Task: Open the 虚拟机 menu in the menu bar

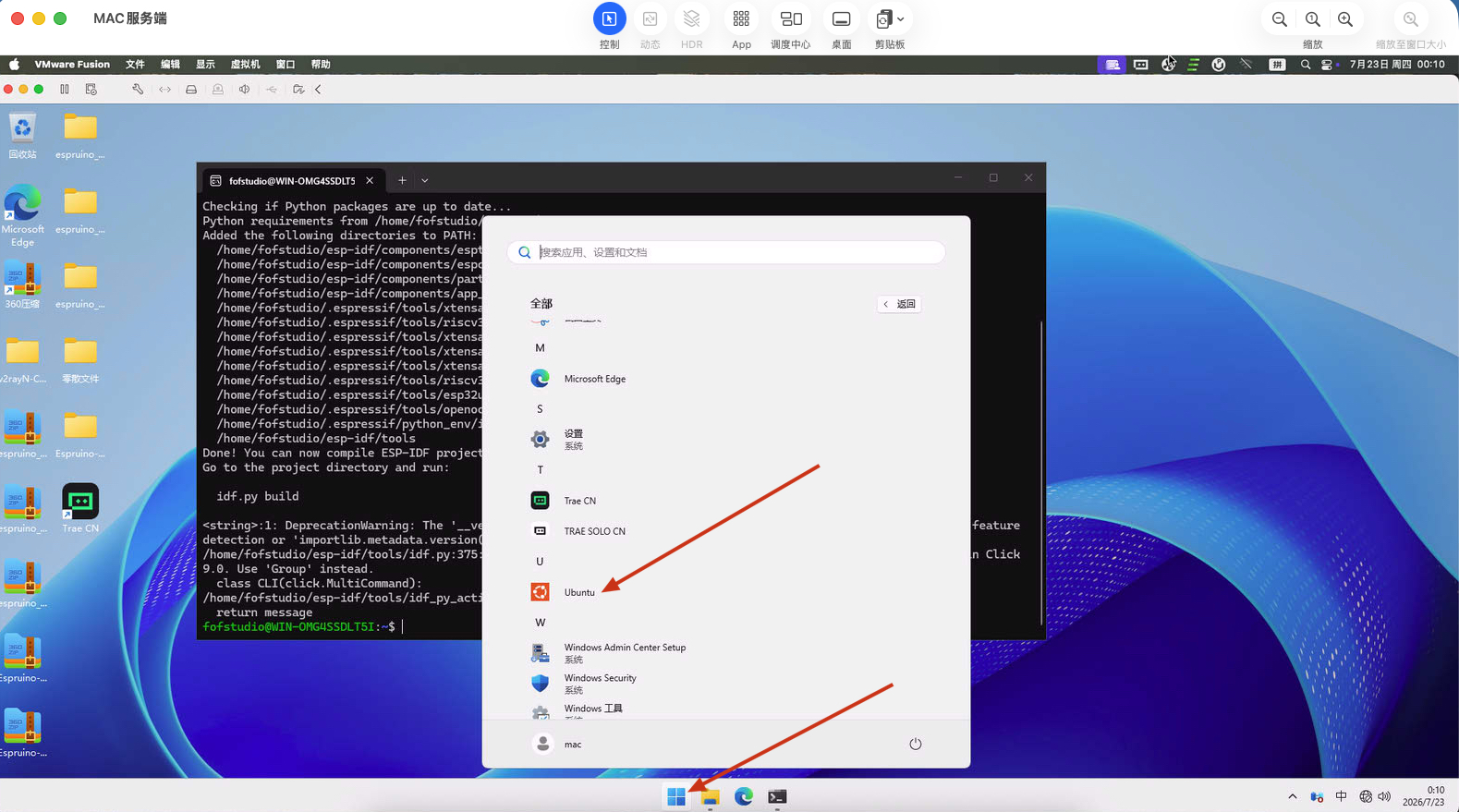Action: tap(245, 65)
